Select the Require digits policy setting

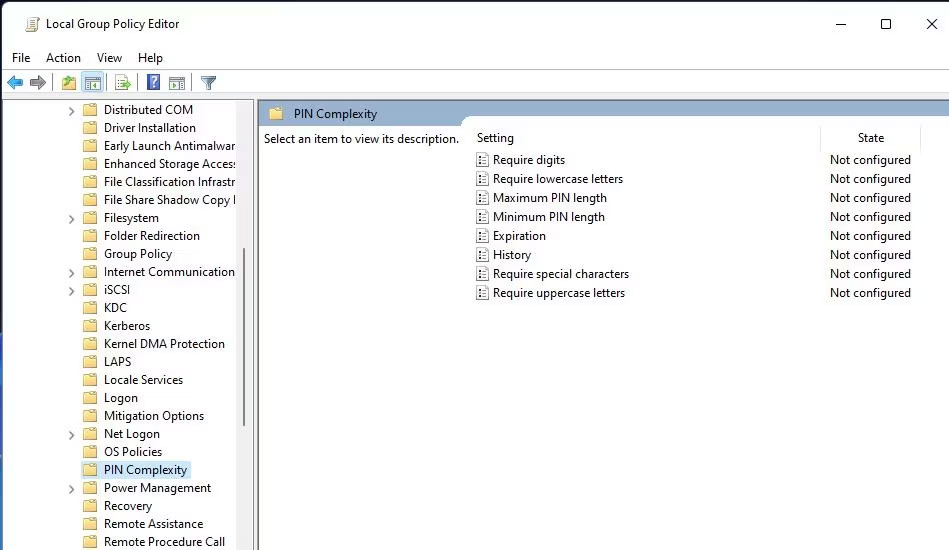[x=528, y=160]
